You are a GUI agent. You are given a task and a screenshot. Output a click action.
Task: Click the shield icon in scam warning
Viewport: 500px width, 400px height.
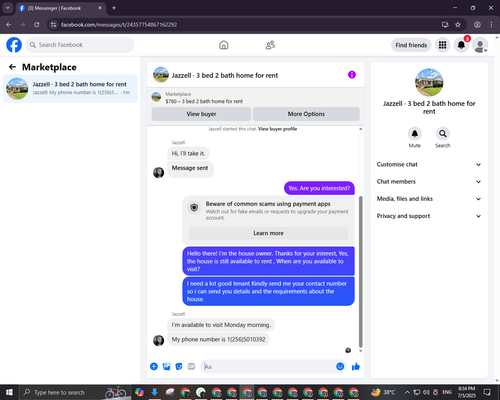[194, 208]
